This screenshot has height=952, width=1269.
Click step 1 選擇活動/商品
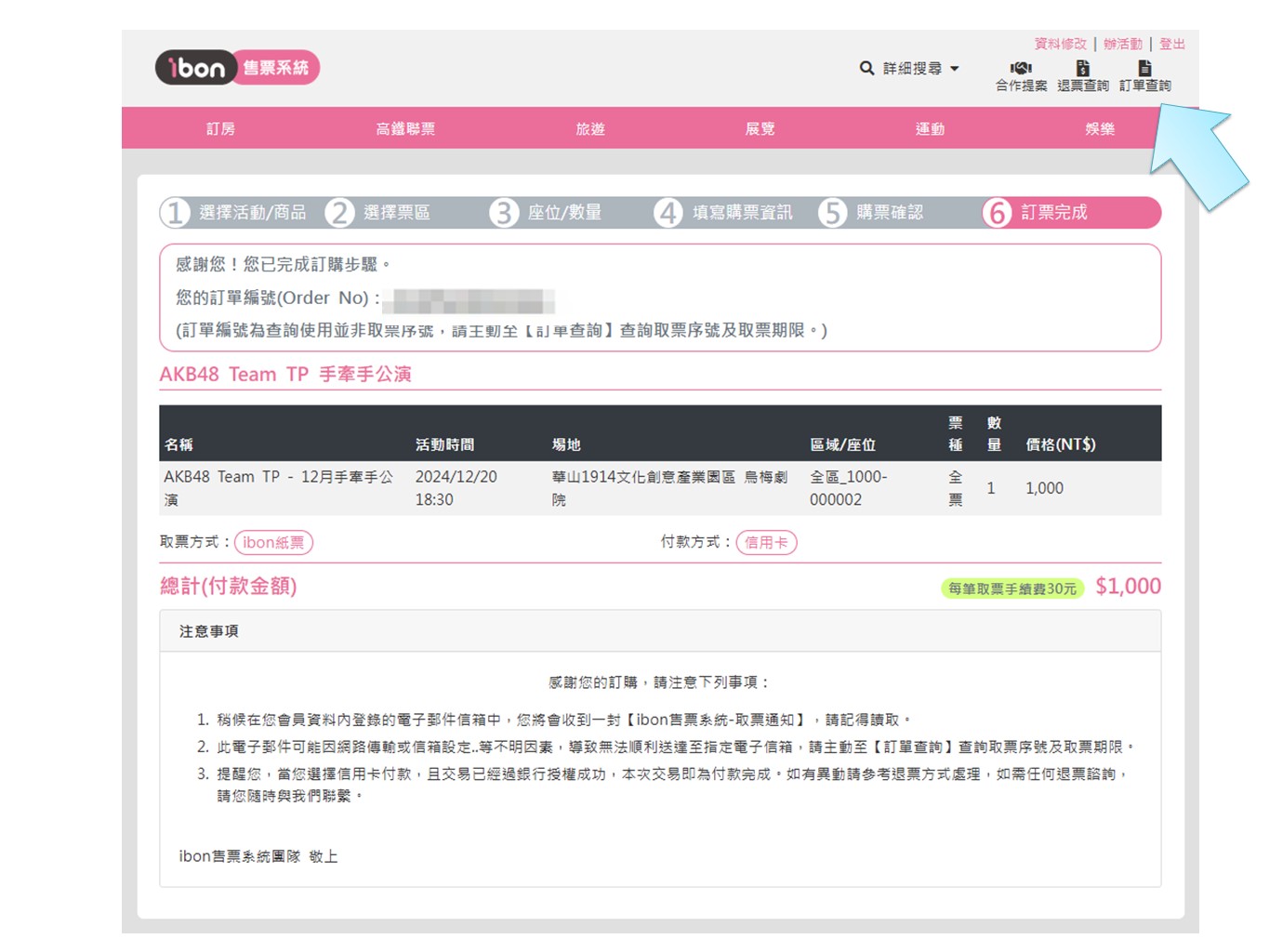pyautogui.click(x=234, y=213)
